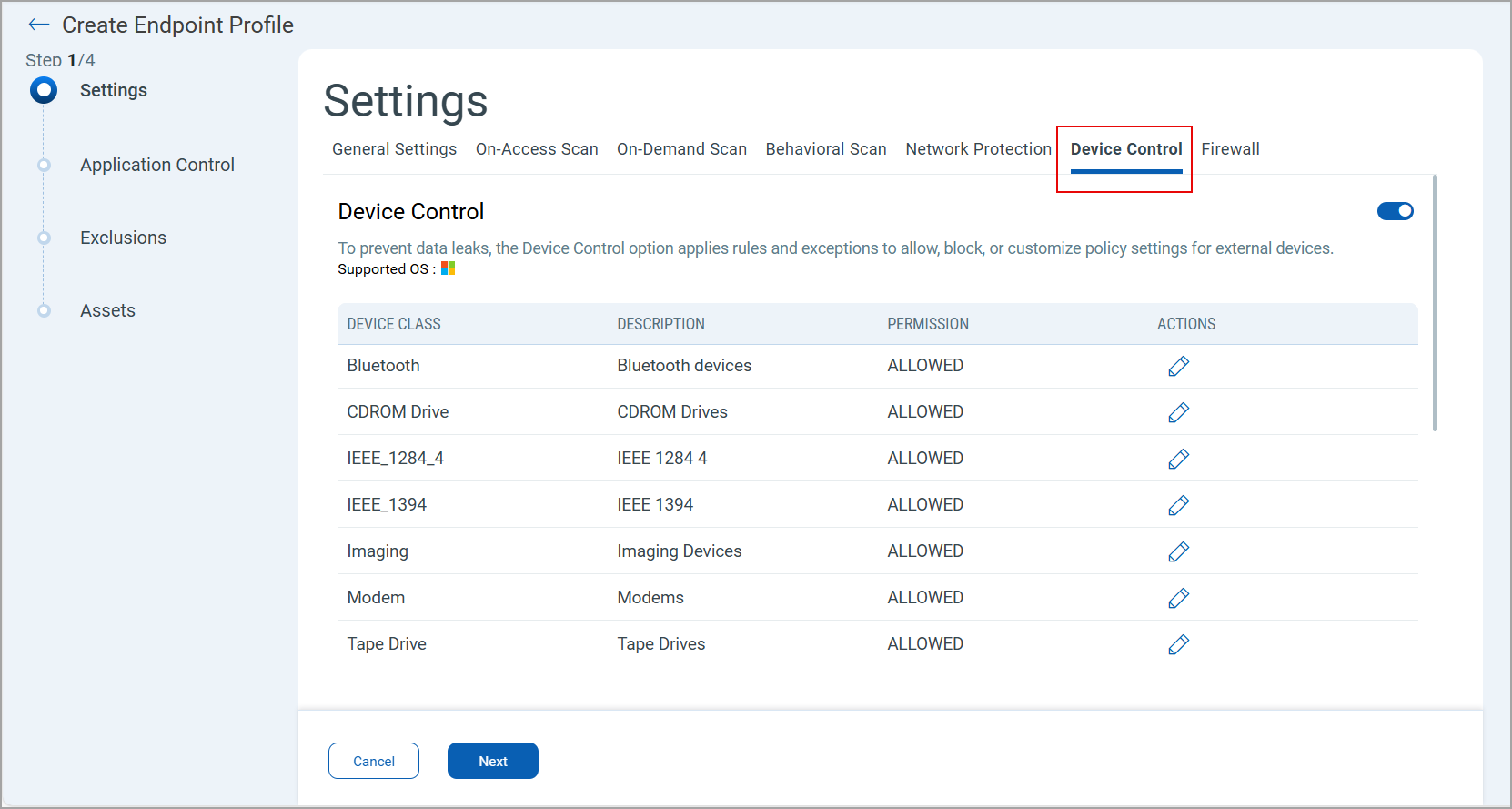Disable the Device Control toggle
1512x809 pixels.
1395,211
